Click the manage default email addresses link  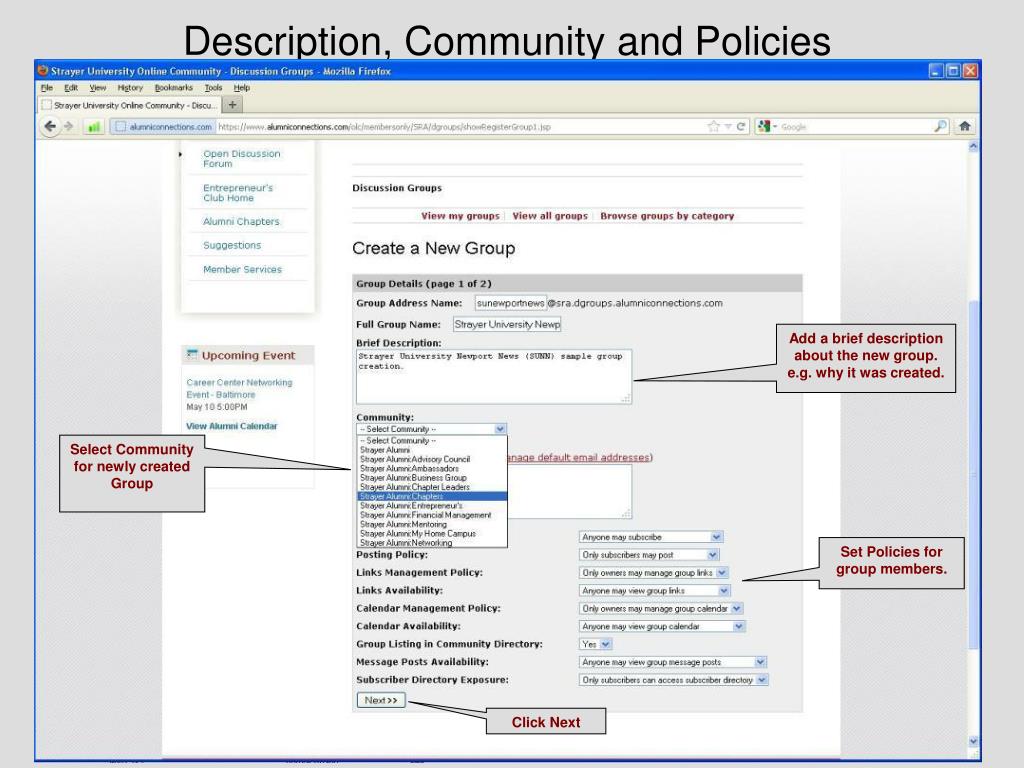pos(579,457)
